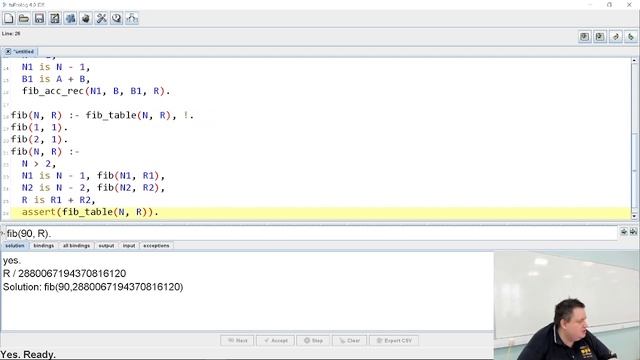Click the line 'fib(N, R) :- fib_table(N, R), !.'
Screen dimensions: 640x360
pyautogui.click(x=102, y=116)
